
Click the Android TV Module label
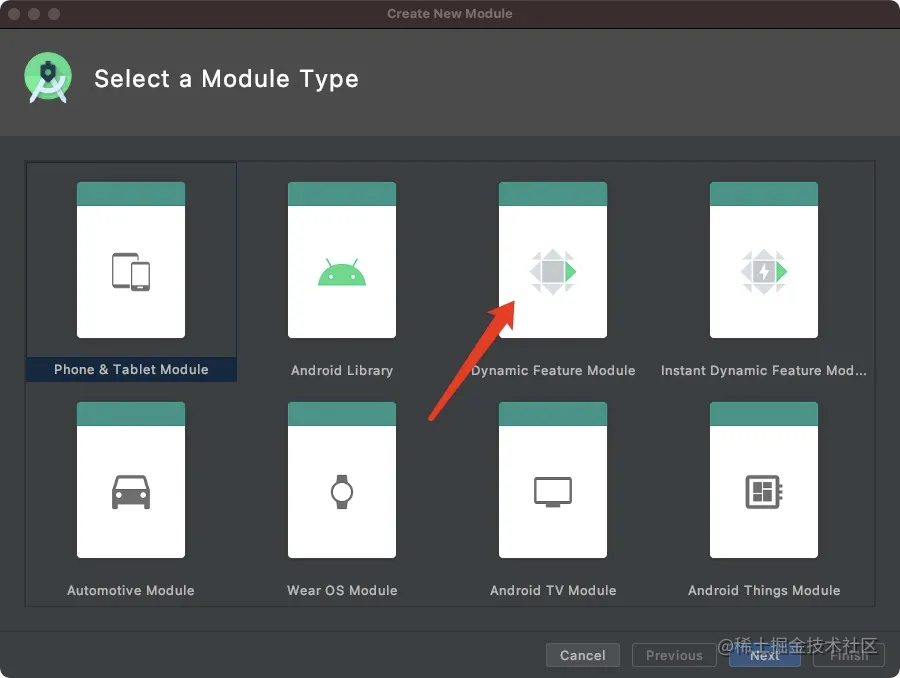(x=553, y=590)
